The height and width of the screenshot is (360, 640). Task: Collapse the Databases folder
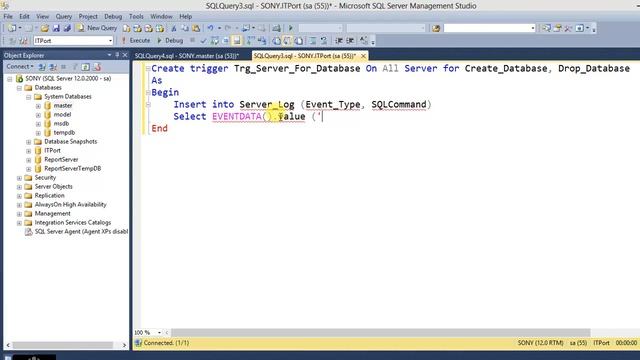point(19,88)
